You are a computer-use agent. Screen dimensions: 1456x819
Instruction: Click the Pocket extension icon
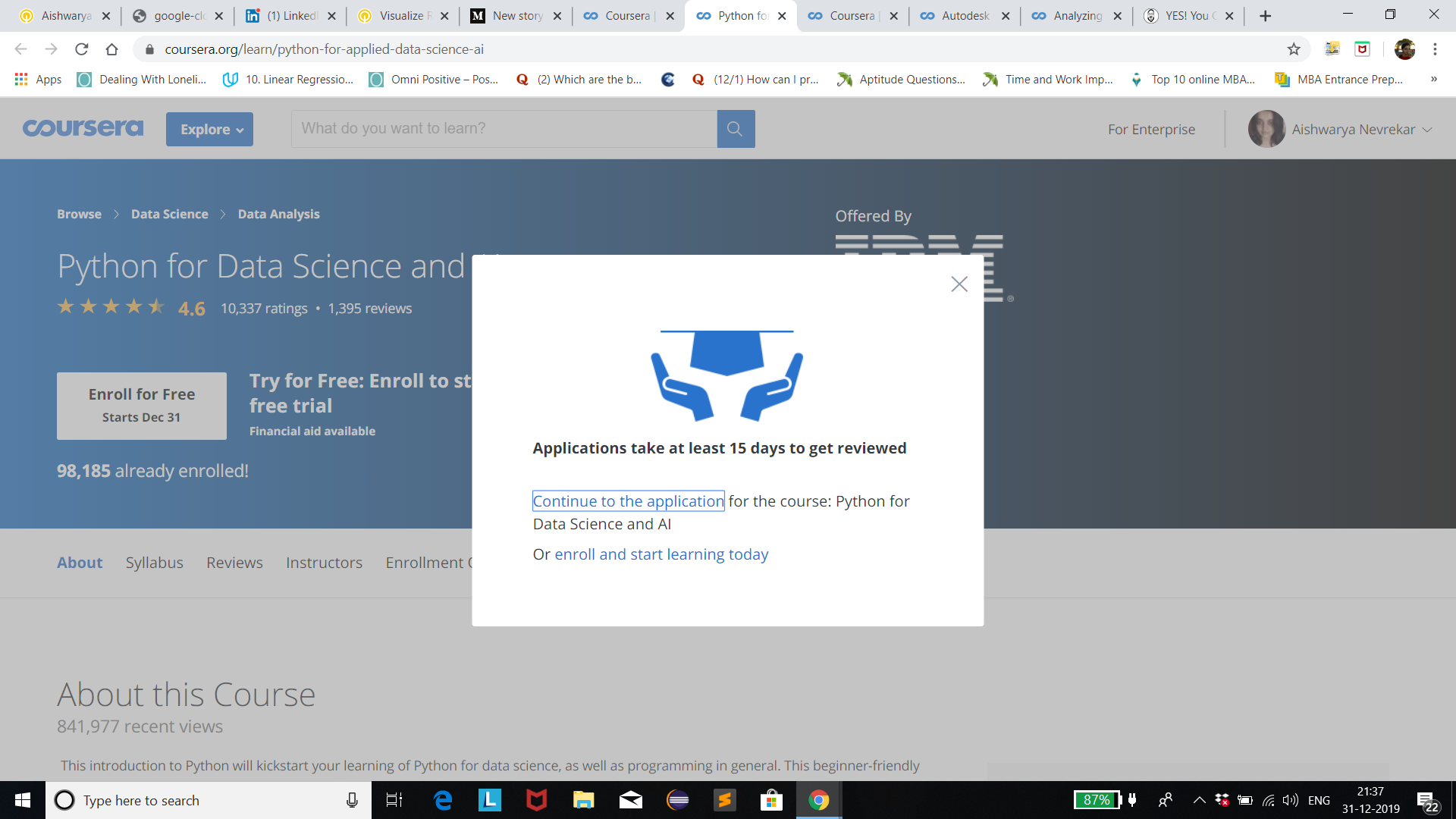[x=1363, y=49]
